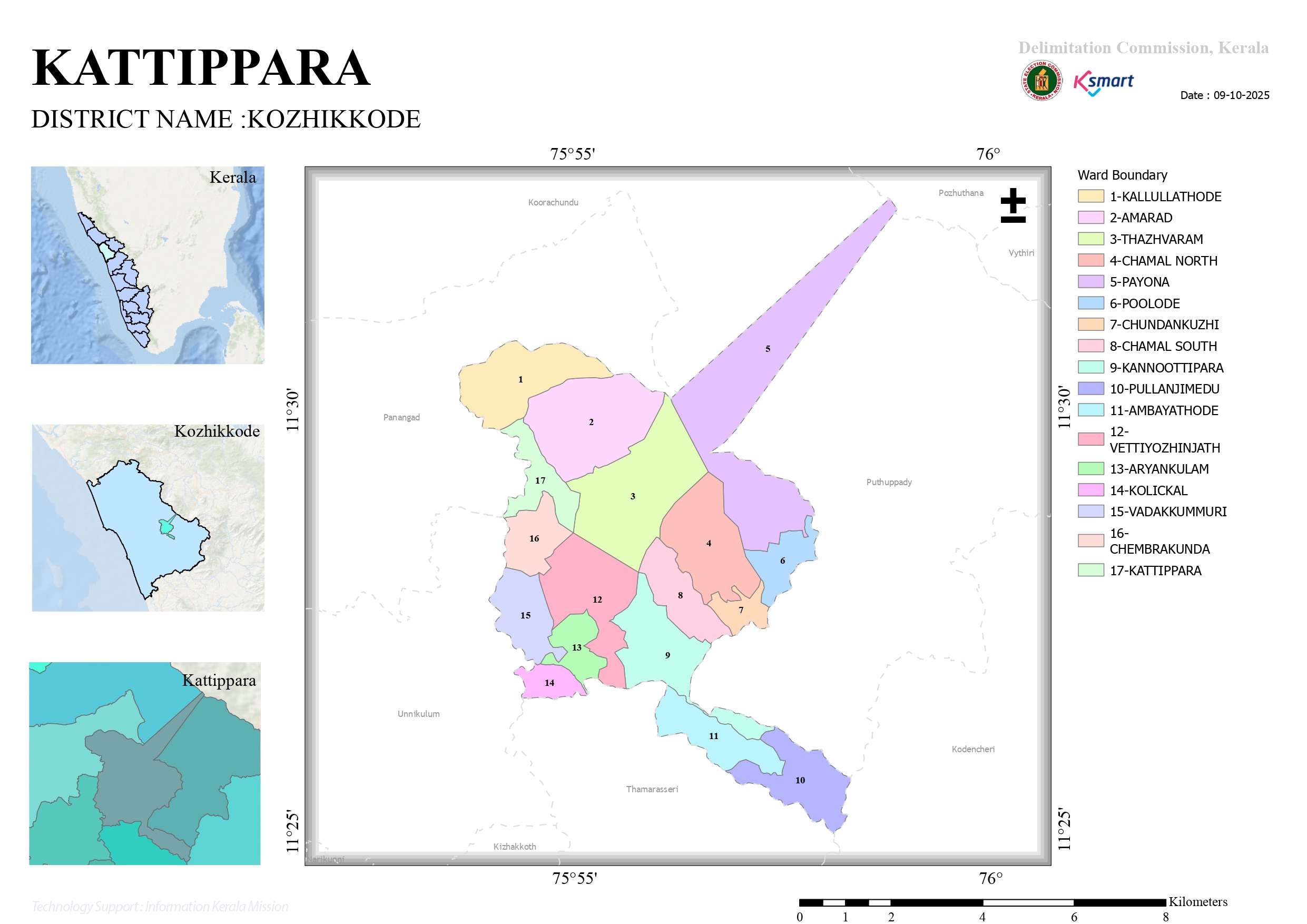This screenshot has width=1307, height=924.
Task: Click the Ward Boundary legend heading
Action: coord(1122,175)
